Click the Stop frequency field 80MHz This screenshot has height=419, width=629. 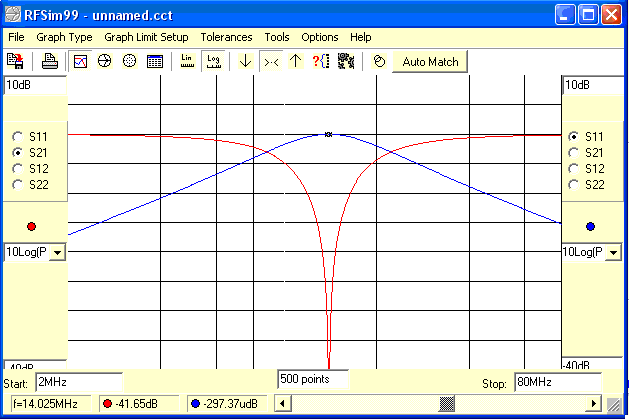pyautogui.click(x=558, y=382)
